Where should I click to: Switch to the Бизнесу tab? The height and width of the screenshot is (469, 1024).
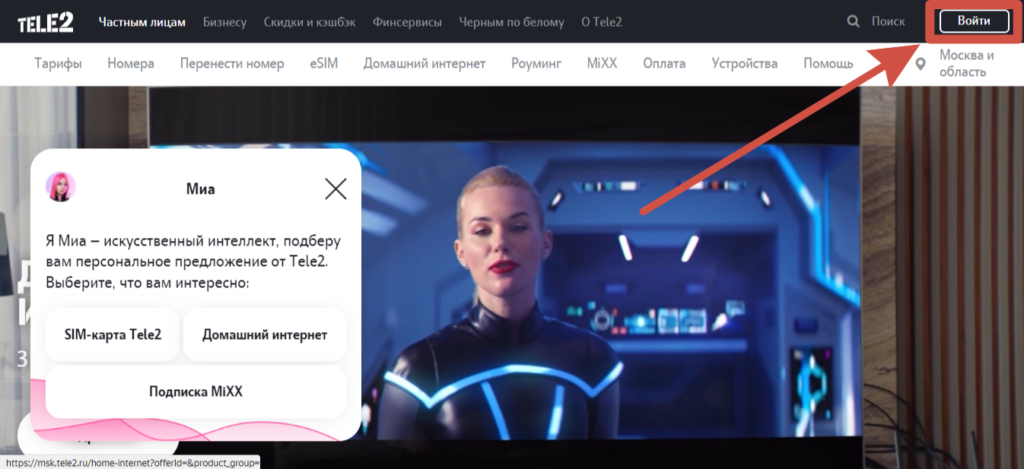point(224,22)
